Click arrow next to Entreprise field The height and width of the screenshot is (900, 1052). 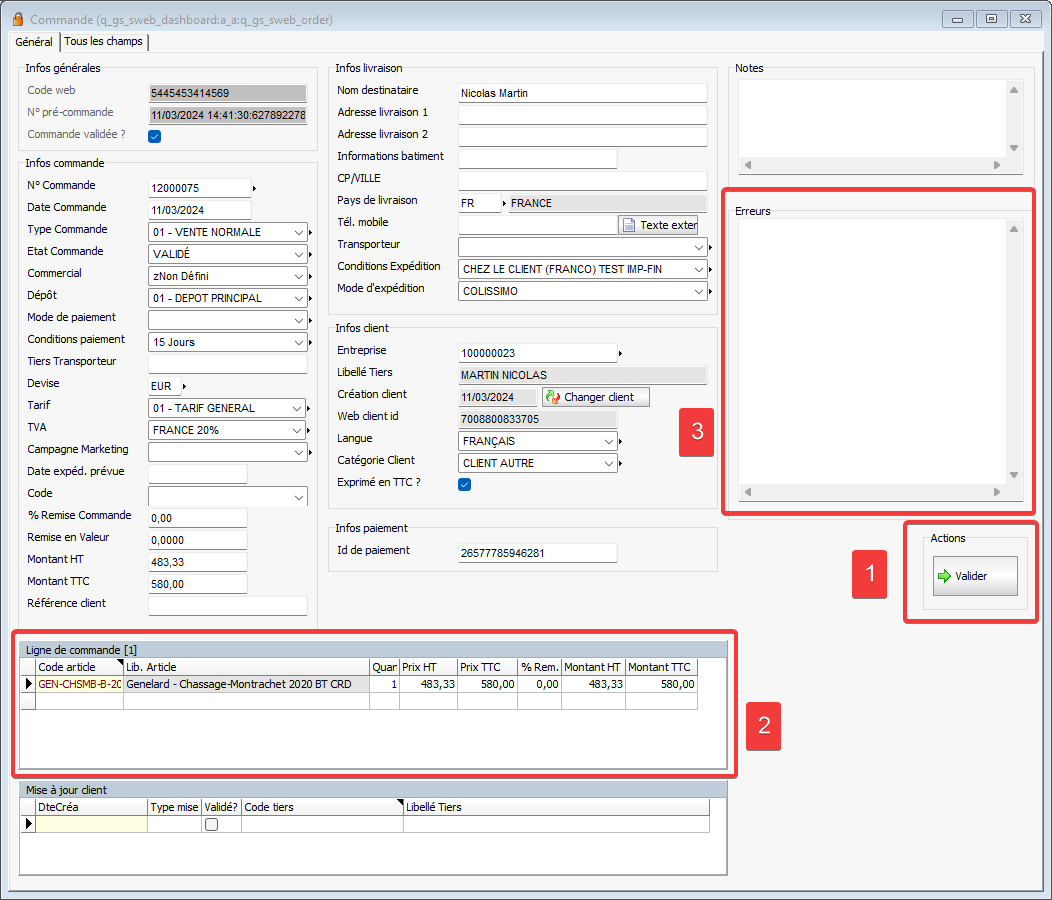pyautogui.click(x=620, y=353)
